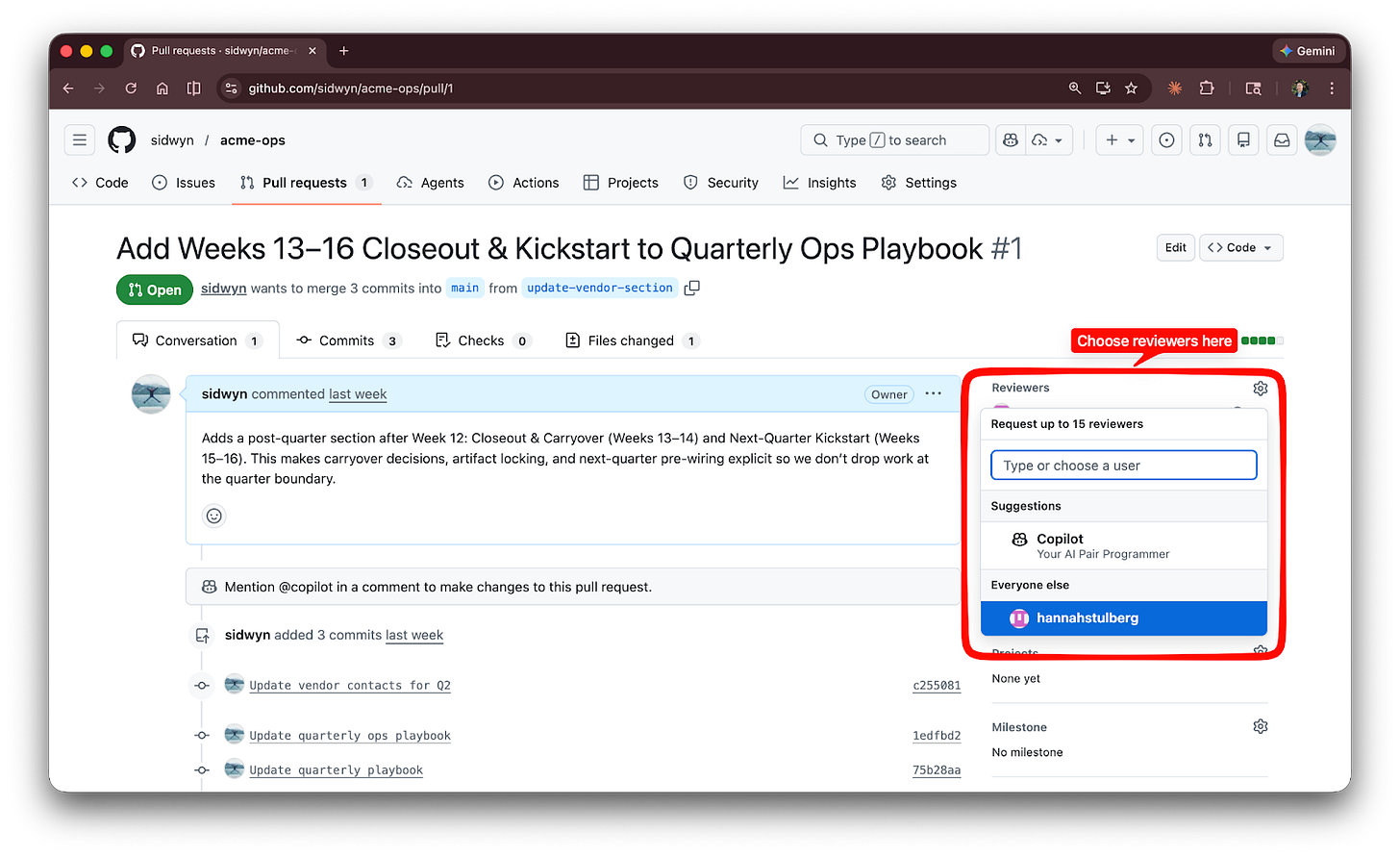Switch to the Commits 3 tab
The image size is (1400, 857).
[x=348, y=340]
